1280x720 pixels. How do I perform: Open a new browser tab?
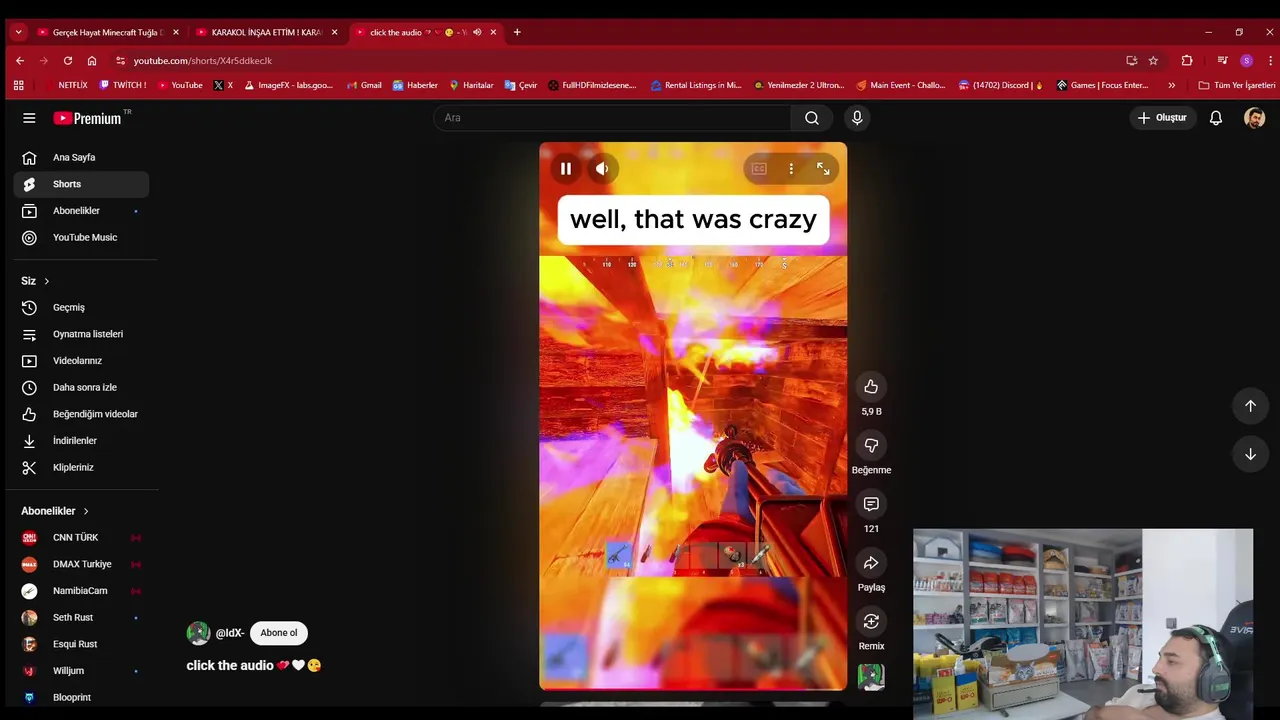tap(517, 32)
